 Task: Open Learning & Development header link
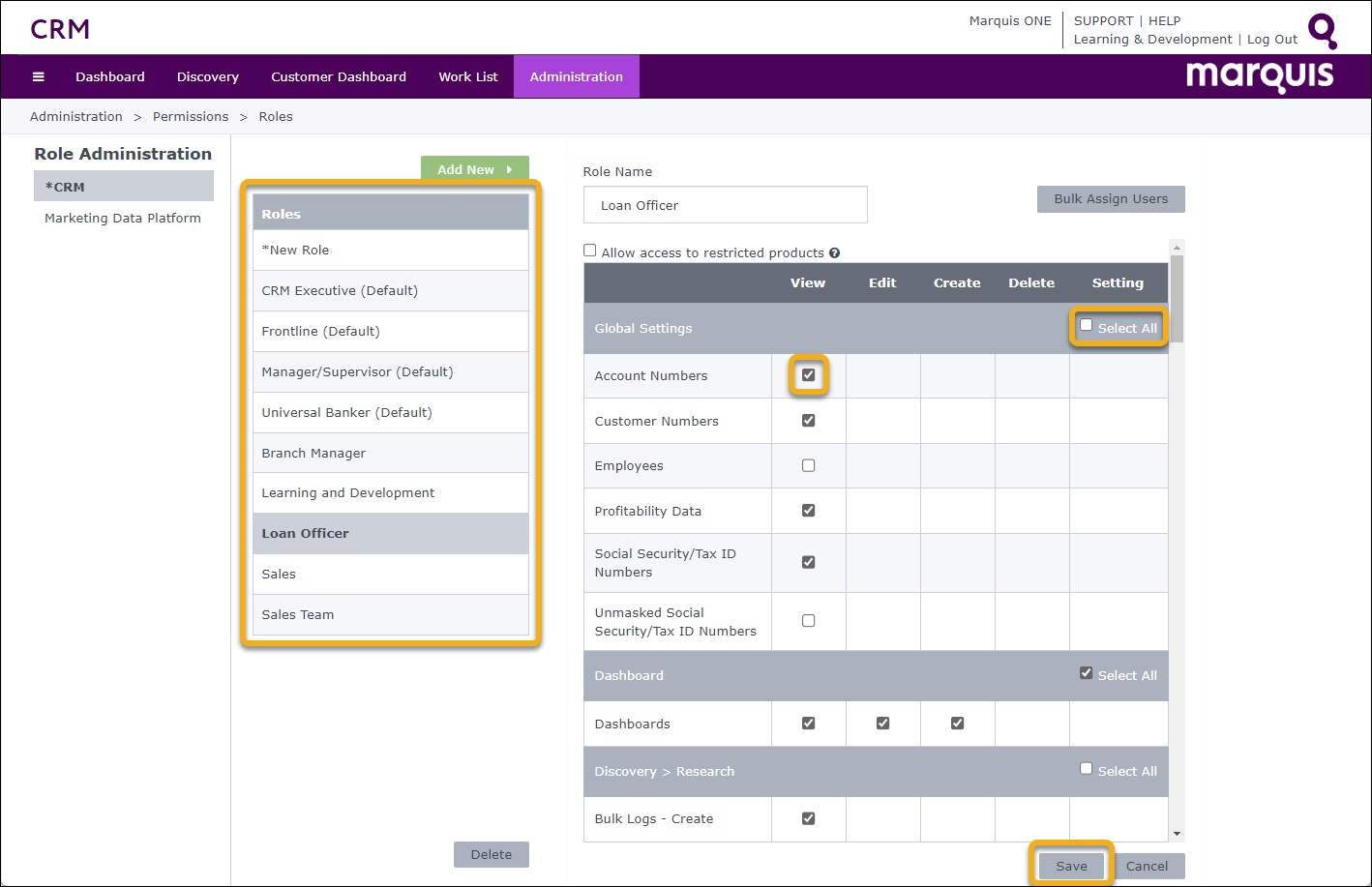[1153, 40]
